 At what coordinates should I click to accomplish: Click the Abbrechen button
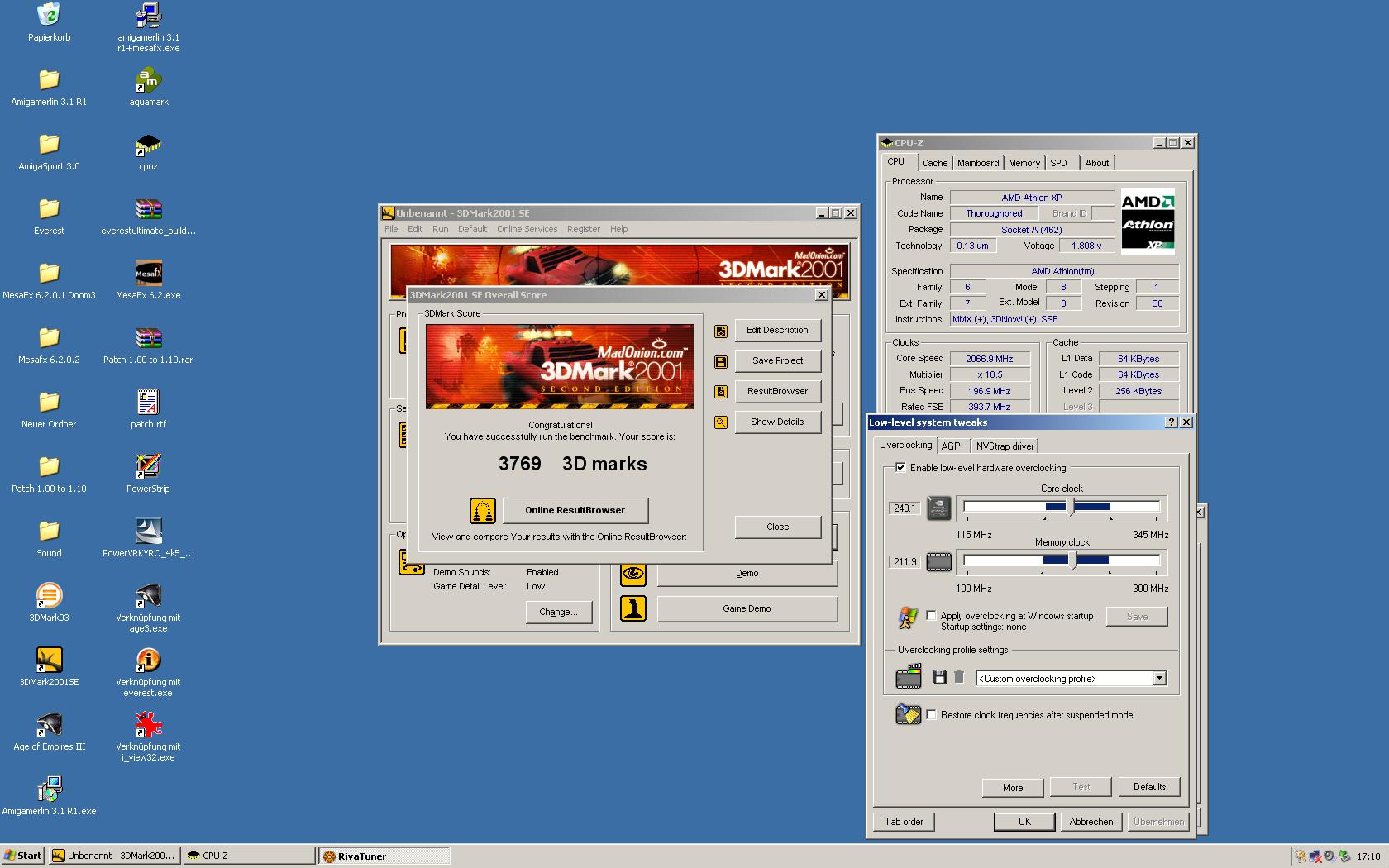(x=1091, y=822)
